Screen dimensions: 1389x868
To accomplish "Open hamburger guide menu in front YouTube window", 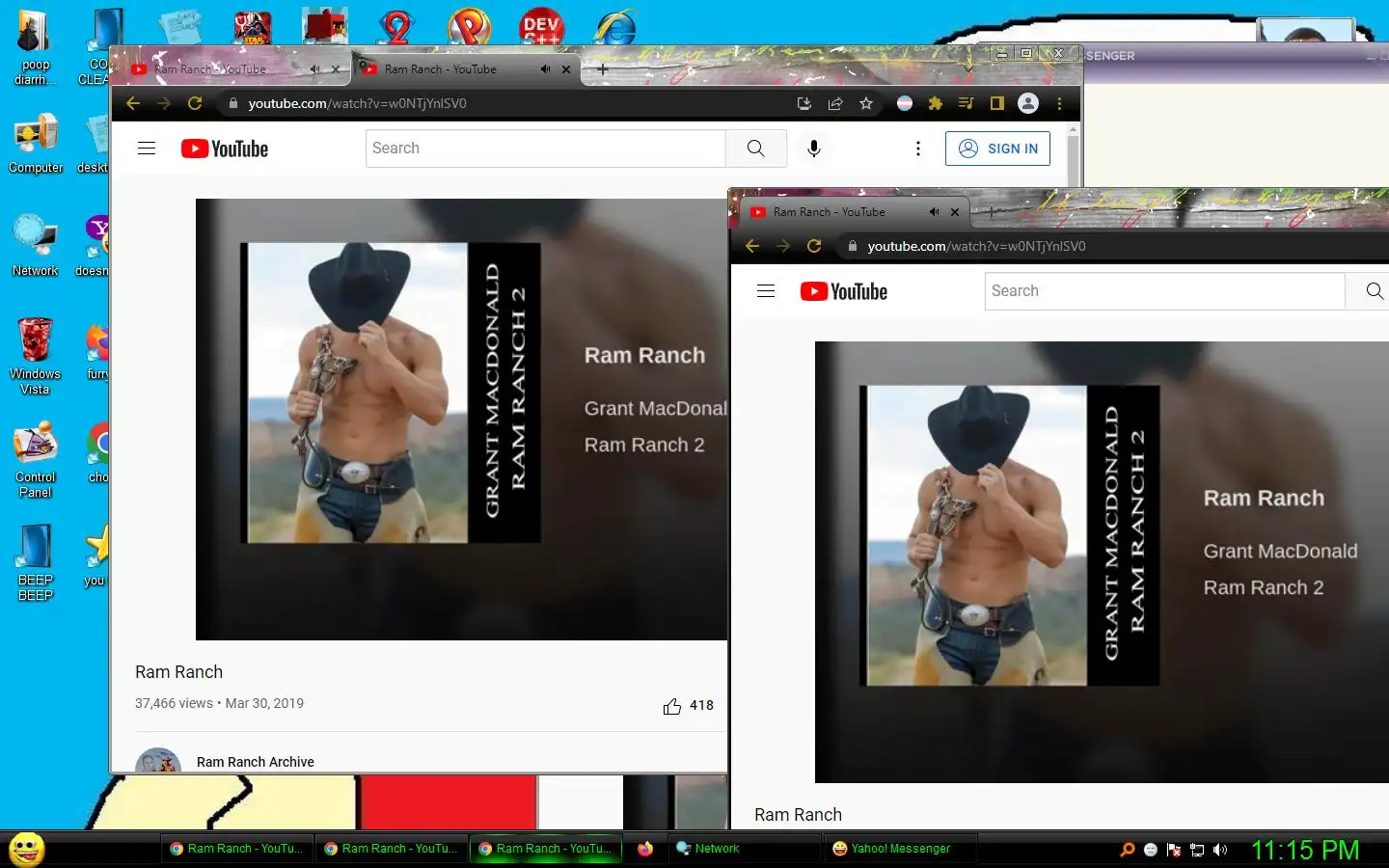I will click(766, 291).
